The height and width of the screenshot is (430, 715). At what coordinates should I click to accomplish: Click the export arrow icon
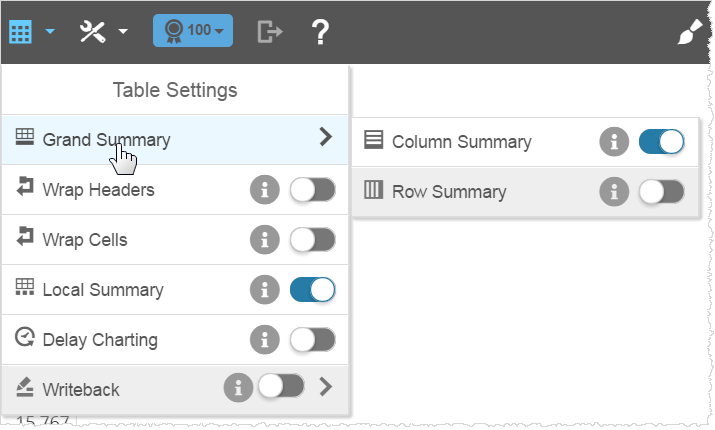click(x=270, y=31)
